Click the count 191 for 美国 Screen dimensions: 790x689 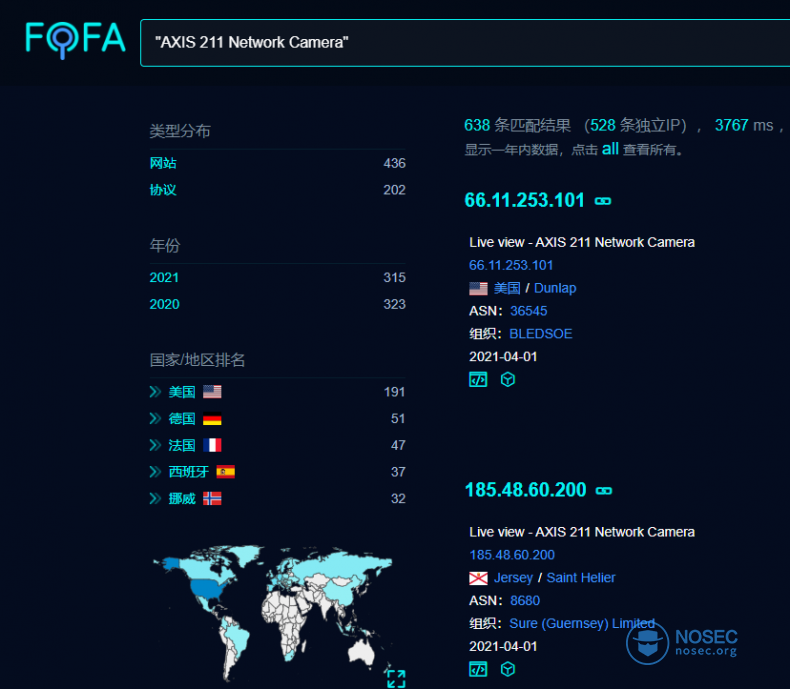click(x=394, y=392)
